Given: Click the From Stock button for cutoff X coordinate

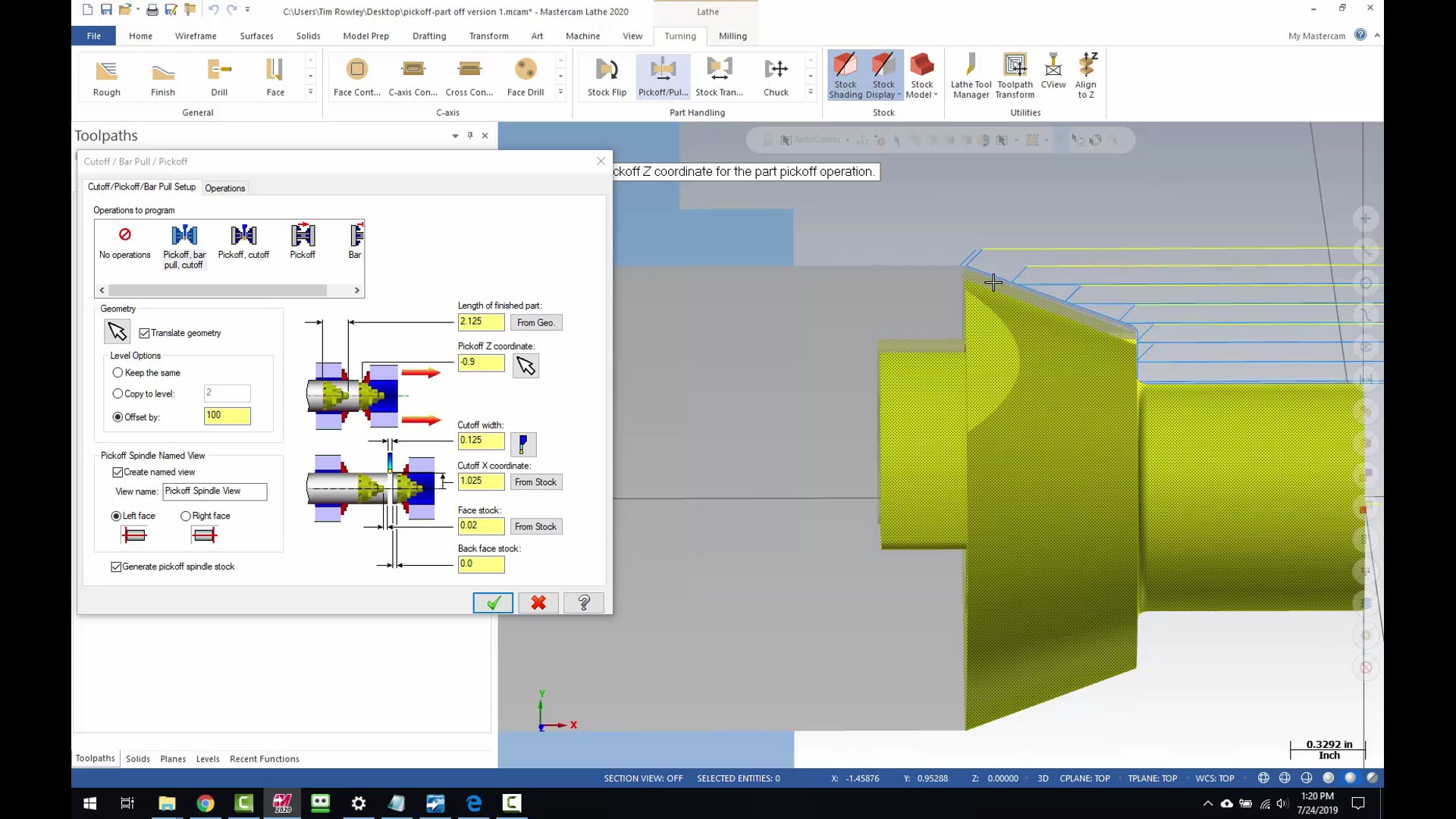Looking at the screenshot, I should click(536, 481).
